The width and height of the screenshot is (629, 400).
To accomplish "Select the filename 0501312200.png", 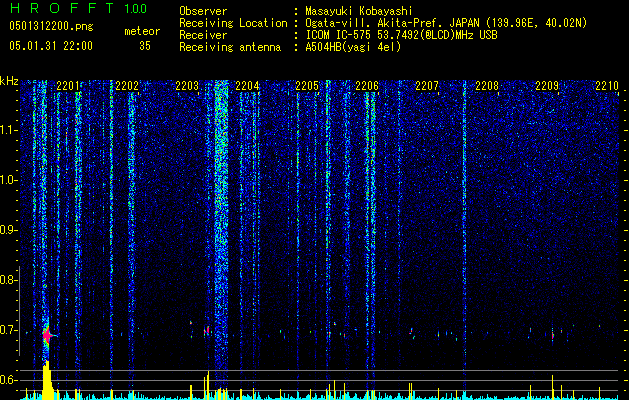I will (x=51, y=27).
